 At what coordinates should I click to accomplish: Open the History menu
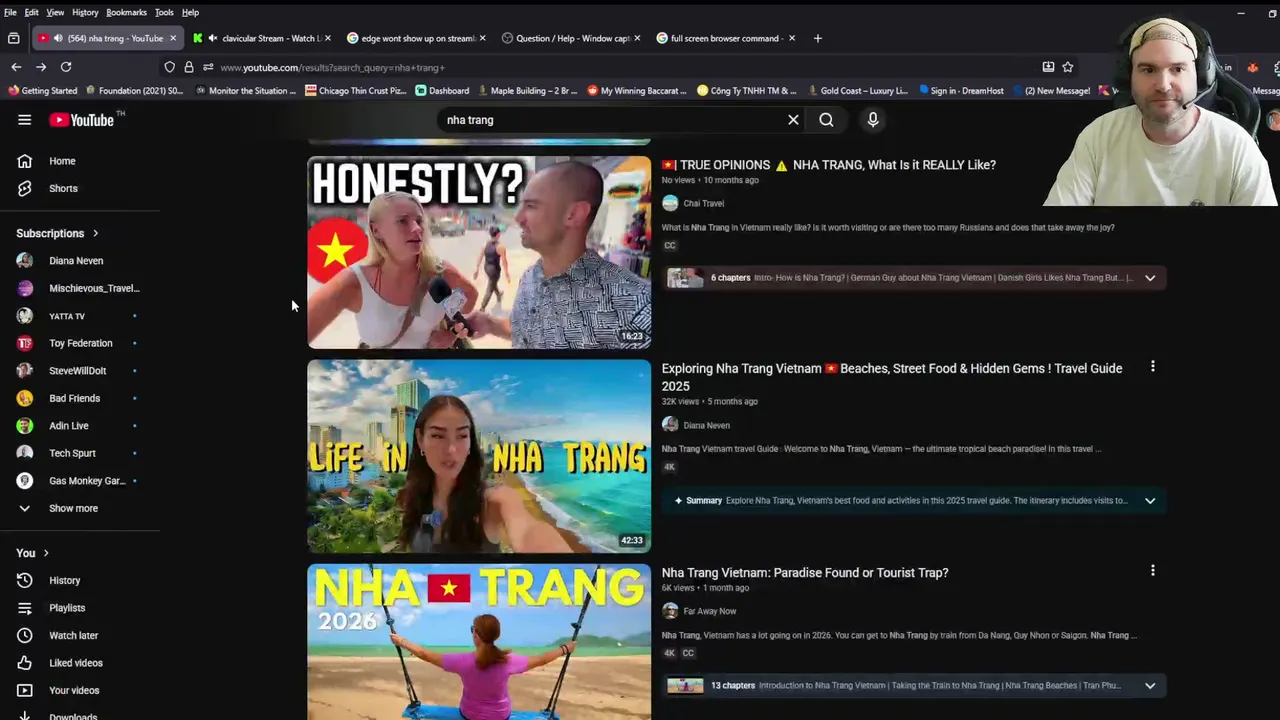point(85,12)
